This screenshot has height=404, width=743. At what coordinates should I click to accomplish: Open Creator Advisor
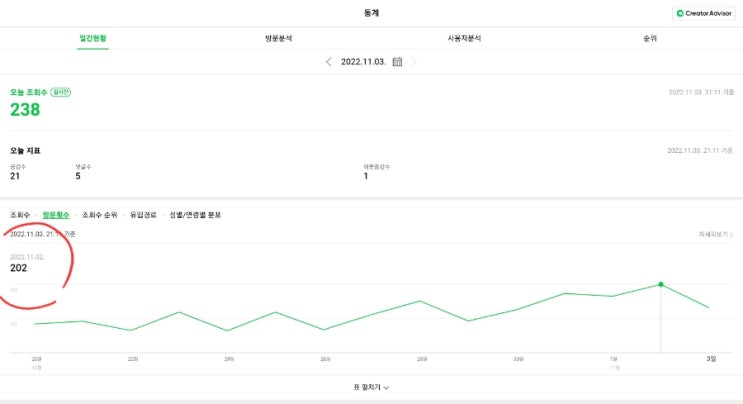tap(704, 13)
